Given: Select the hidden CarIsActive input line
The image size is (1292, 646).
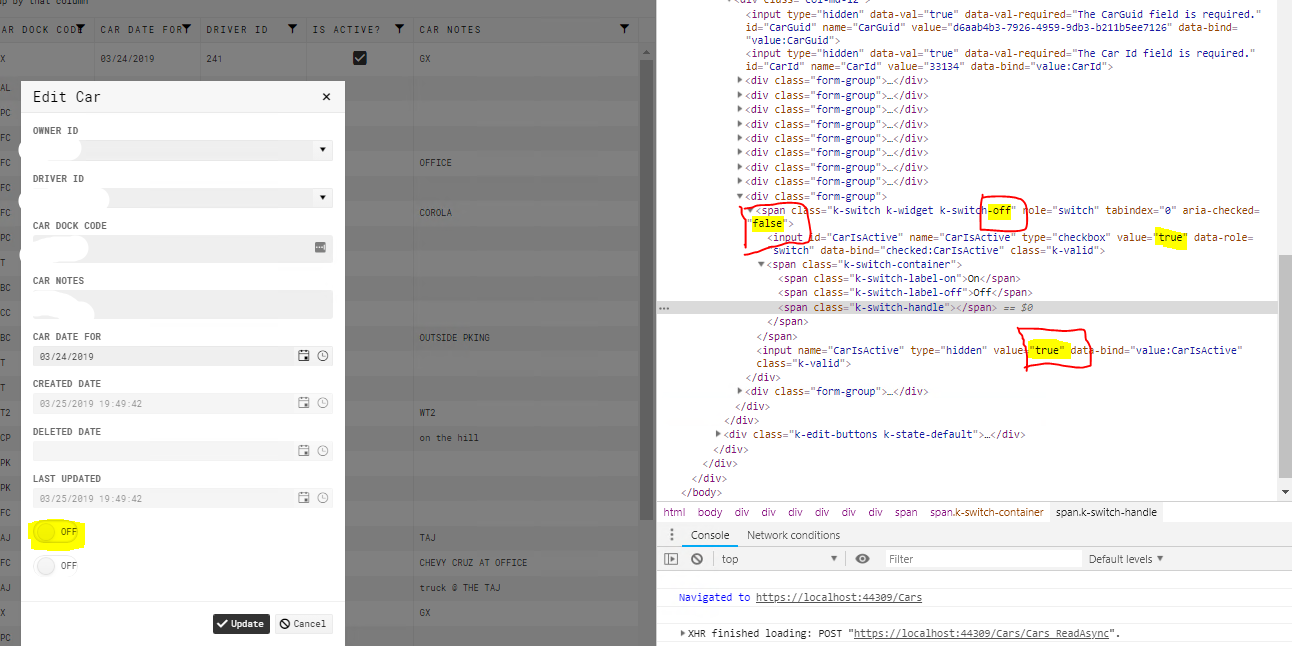Looking at the screenshot, I should [x=1000, y=356].
